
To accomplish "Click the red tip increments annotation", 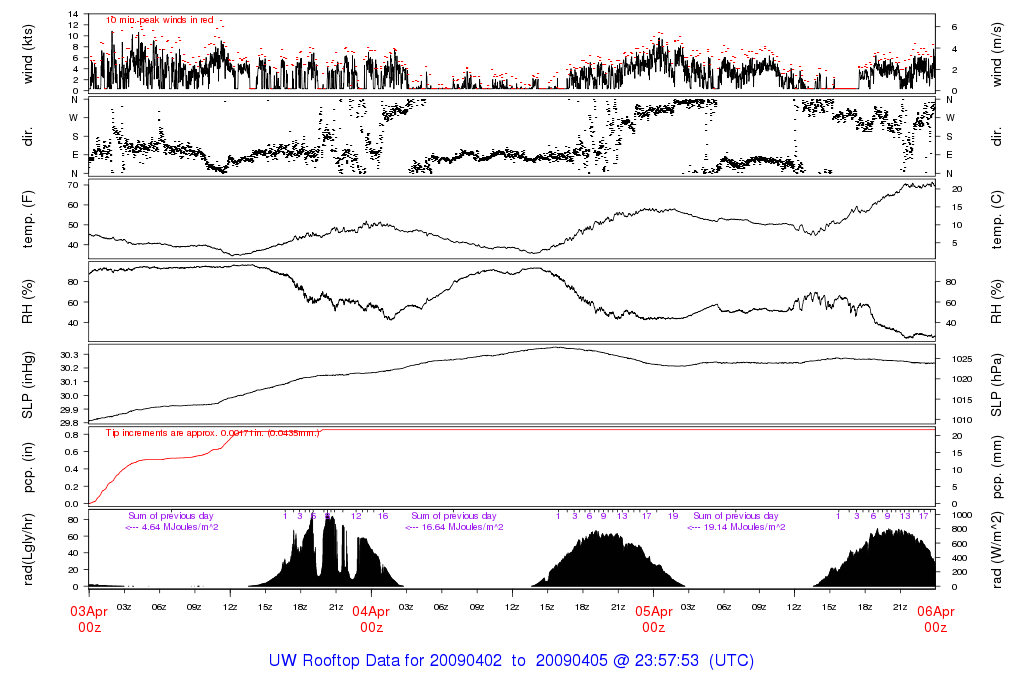I will (213, 433).
